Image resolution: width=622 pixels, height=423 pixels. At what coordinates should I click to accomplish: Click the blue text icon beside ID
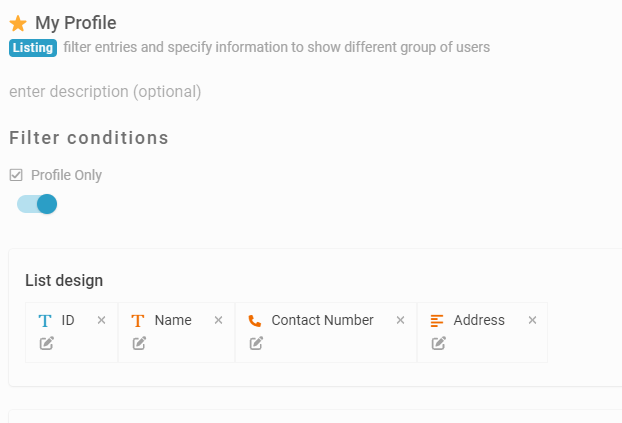[x=45, y=321]
